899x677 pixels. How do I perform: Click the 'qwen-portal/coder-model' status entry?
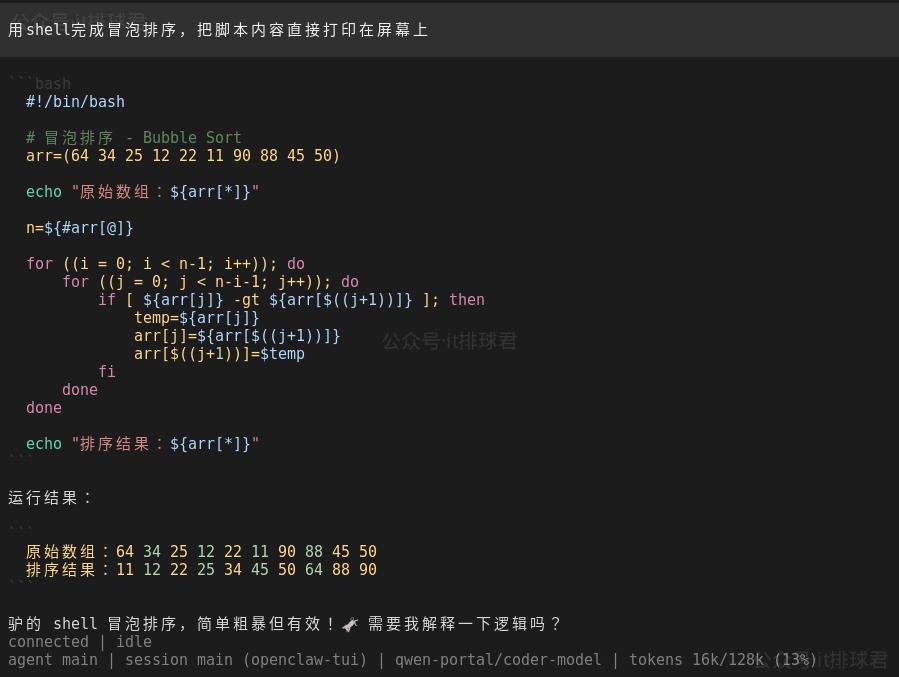pos(498,660)
